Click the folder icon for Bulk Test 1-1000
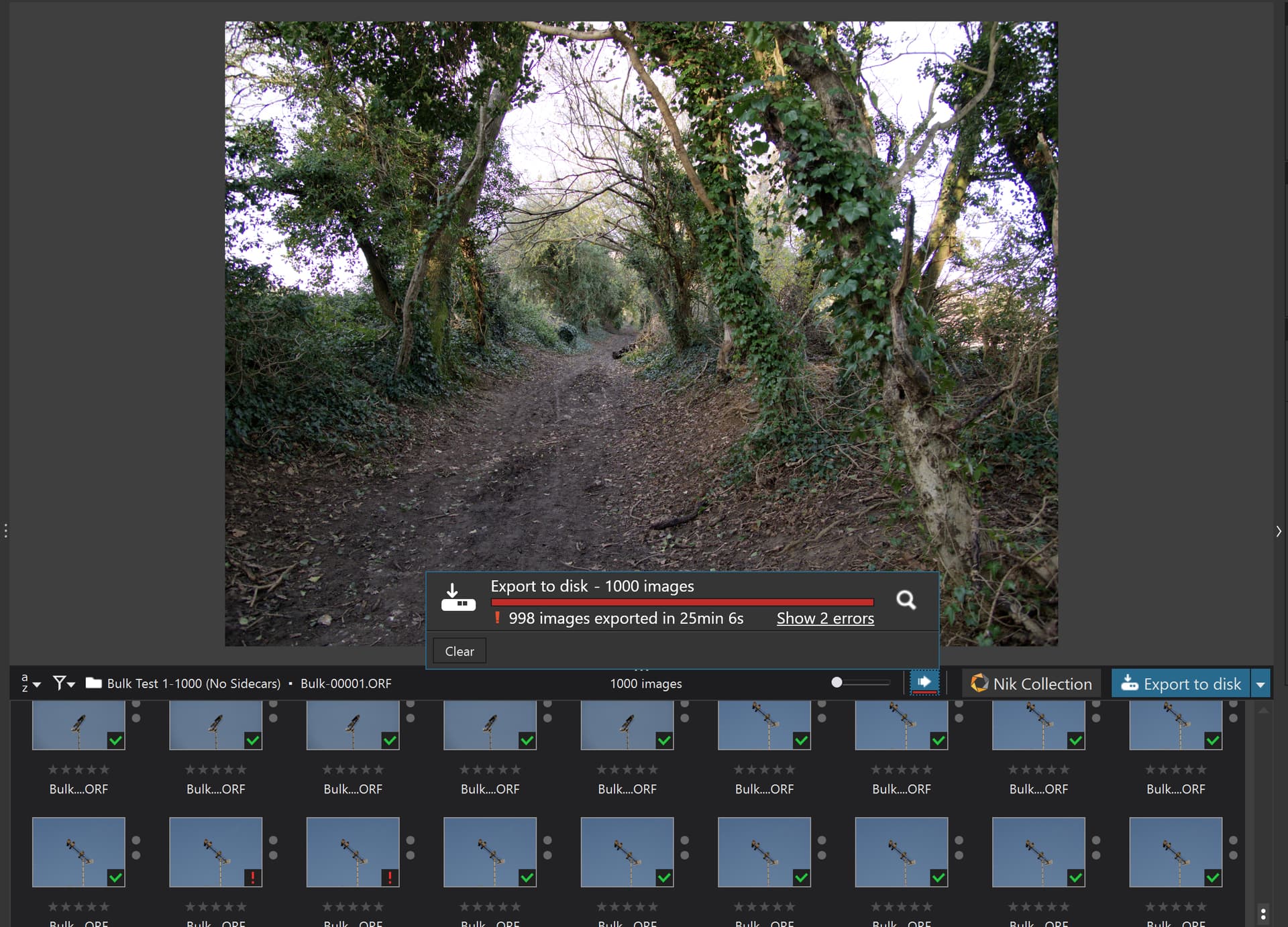Screen dimensions: 1288x927 [93, 683]
